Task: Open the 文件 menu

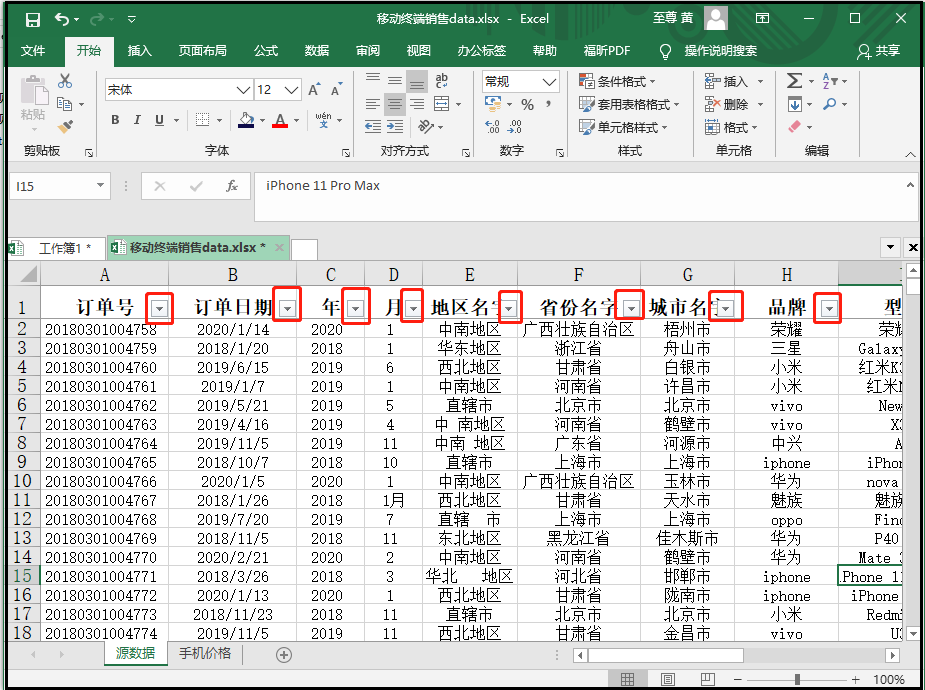Action: point(33,51)
